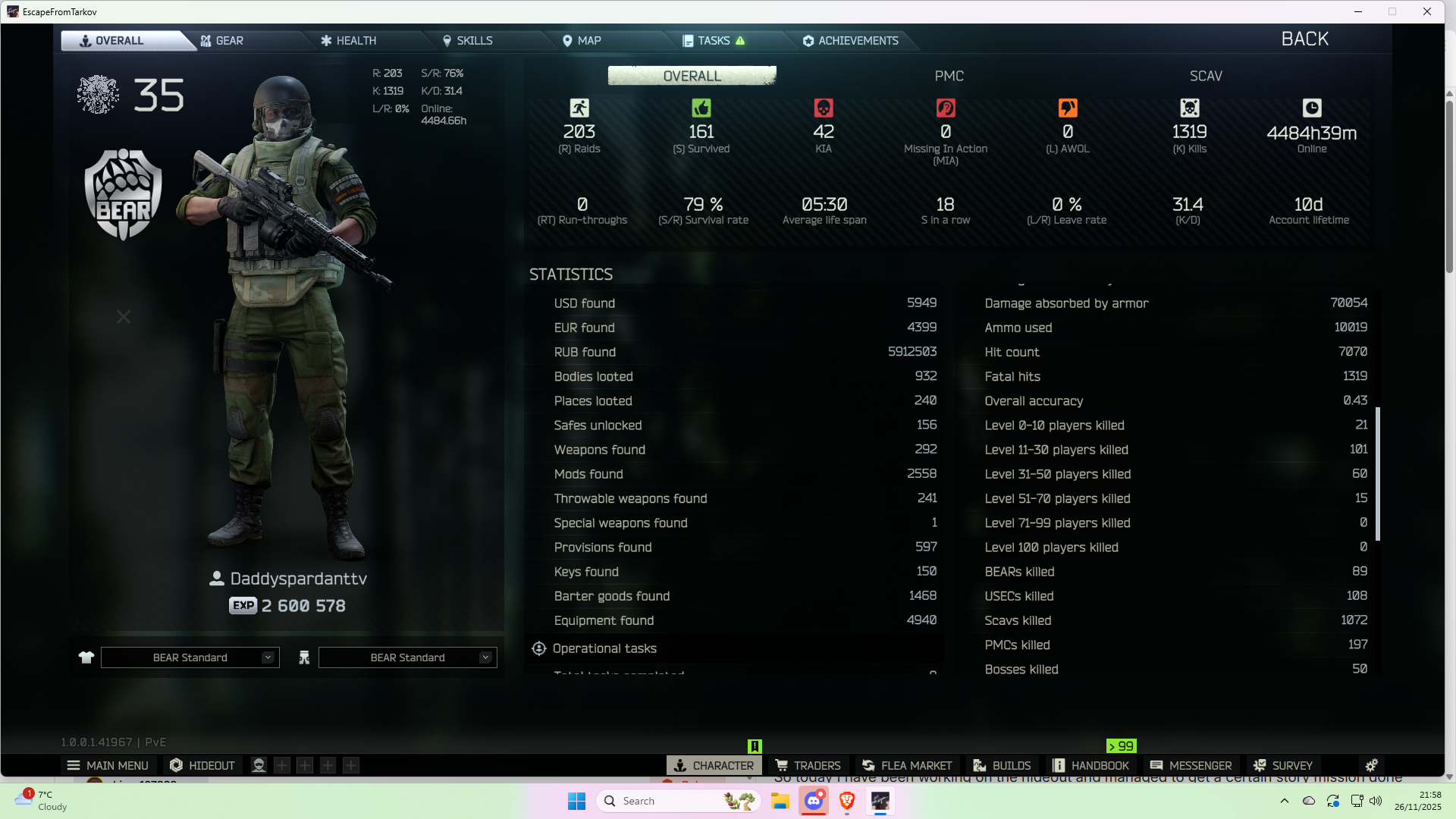Image resolution: width=1456 pixels, height=819 pixels.
Task: Click the Online clock icon
Action: 1312,108
